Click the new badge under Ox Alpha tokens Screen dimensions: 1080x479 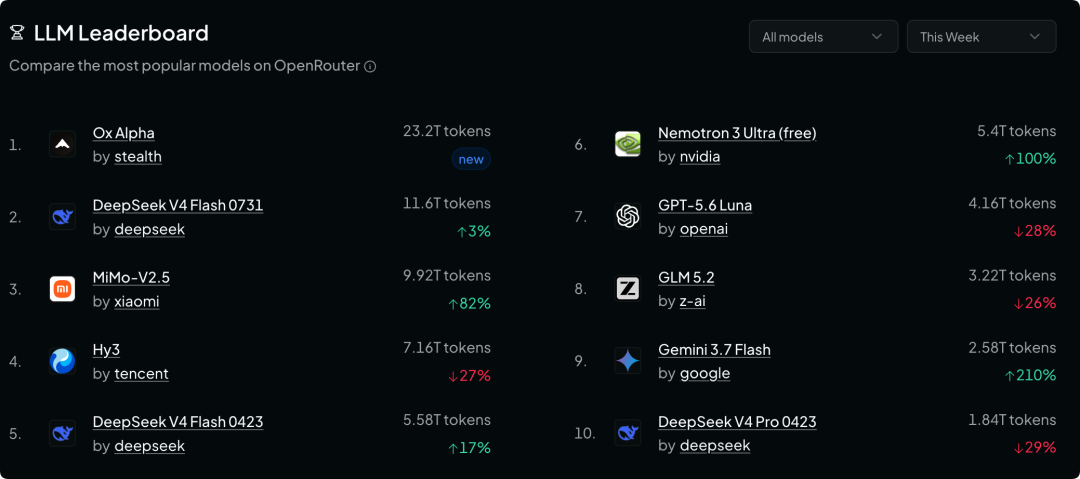471,159
